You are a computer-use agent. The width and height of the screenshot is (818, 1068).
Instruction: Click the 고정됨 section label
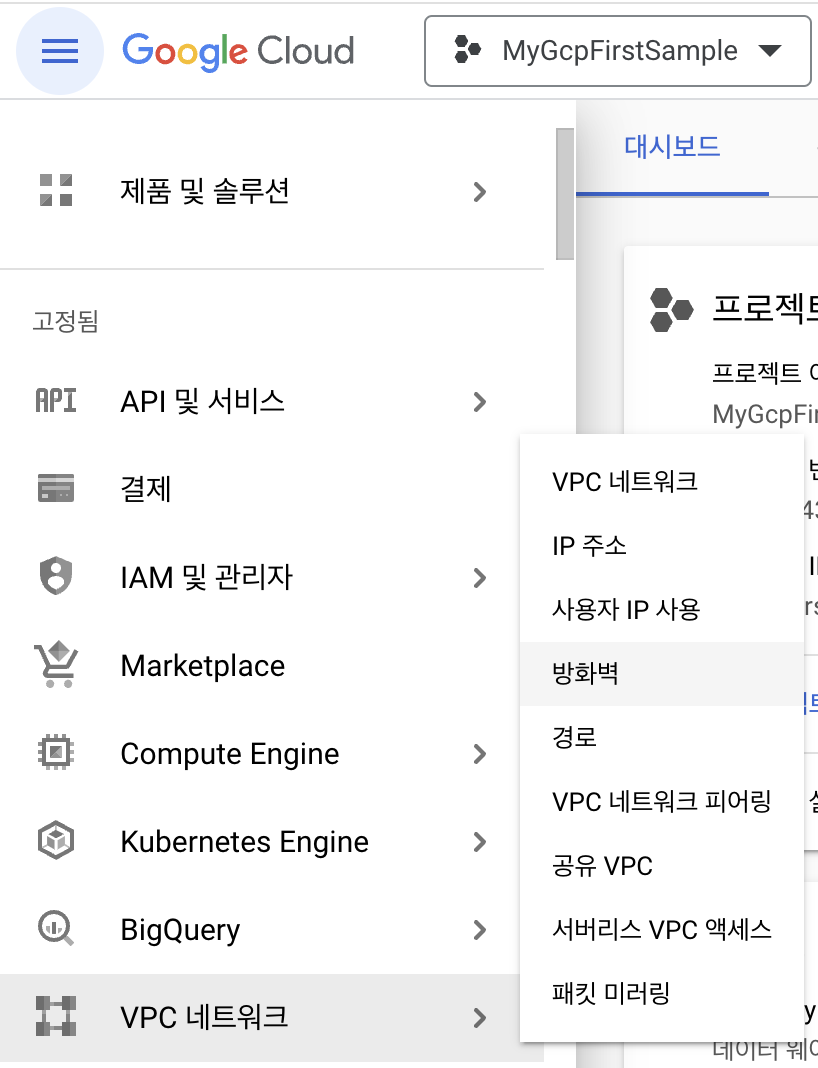[x=65, y=321]
